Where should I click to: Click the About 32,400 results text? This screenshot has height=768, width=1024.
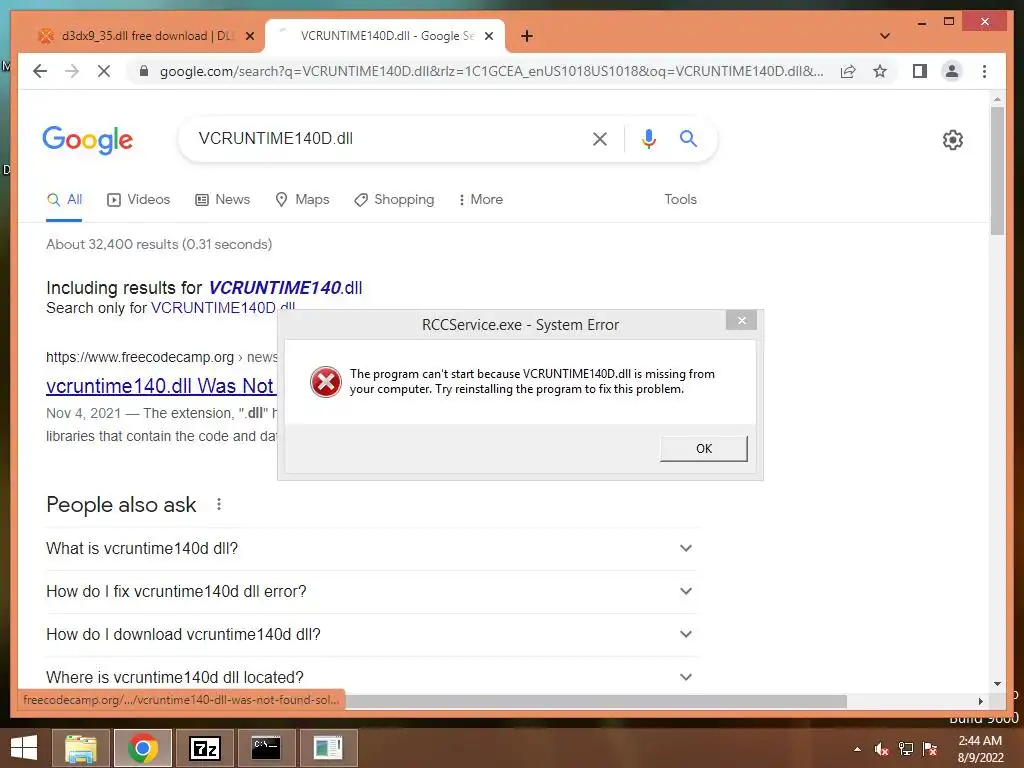coord(159,244)
